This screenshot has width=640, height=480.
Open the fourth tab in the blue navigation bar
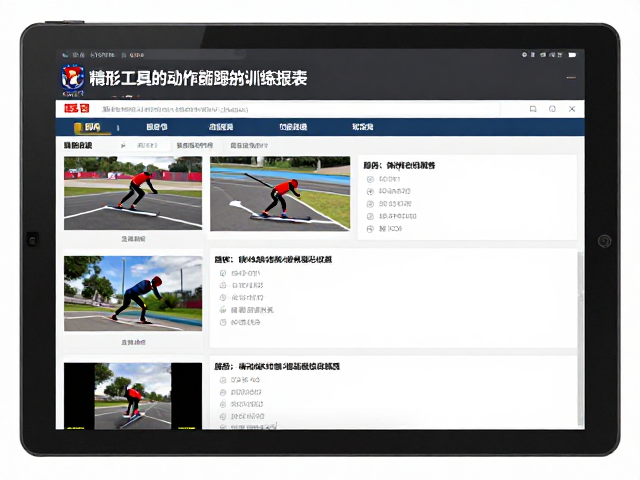(x=293, y=127)
